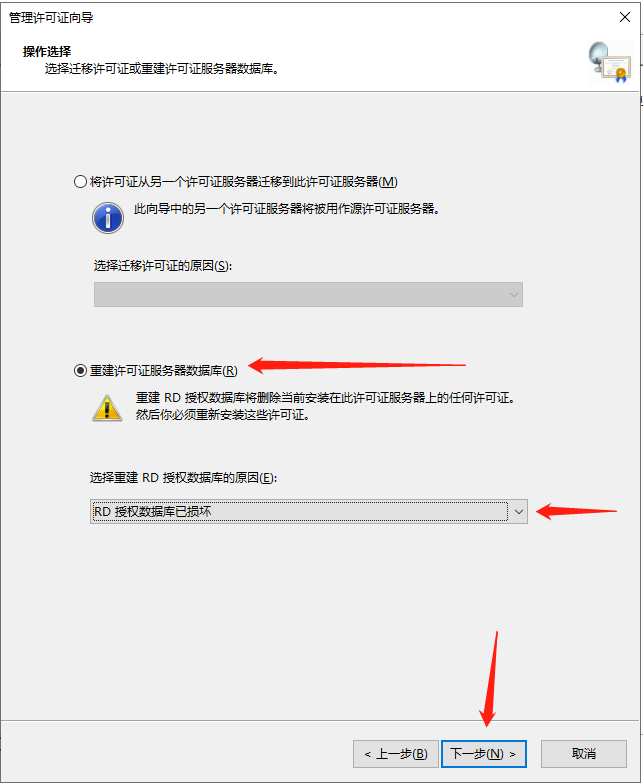Click the 操作选择 heading

(47, 51)
